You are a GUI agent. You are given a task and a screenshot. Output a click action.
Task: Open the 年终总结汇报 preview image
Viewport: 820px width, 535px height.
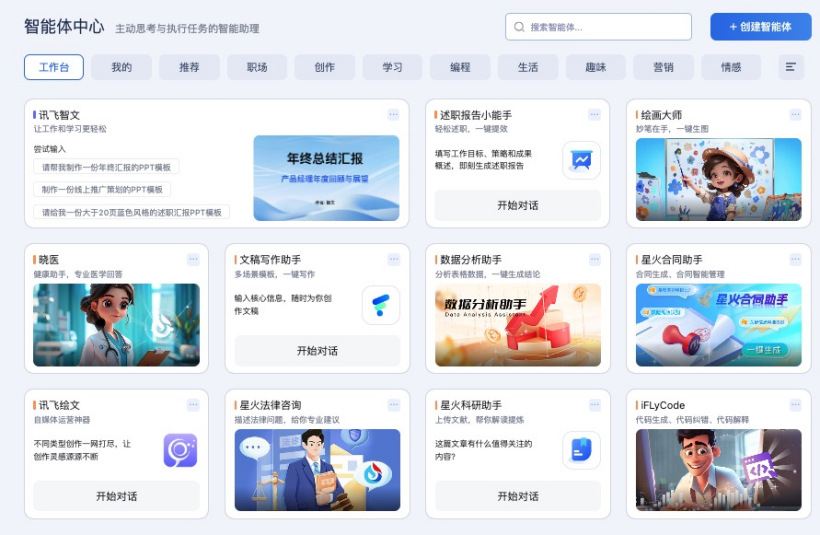pyautogui.click(x=326, y=178)
